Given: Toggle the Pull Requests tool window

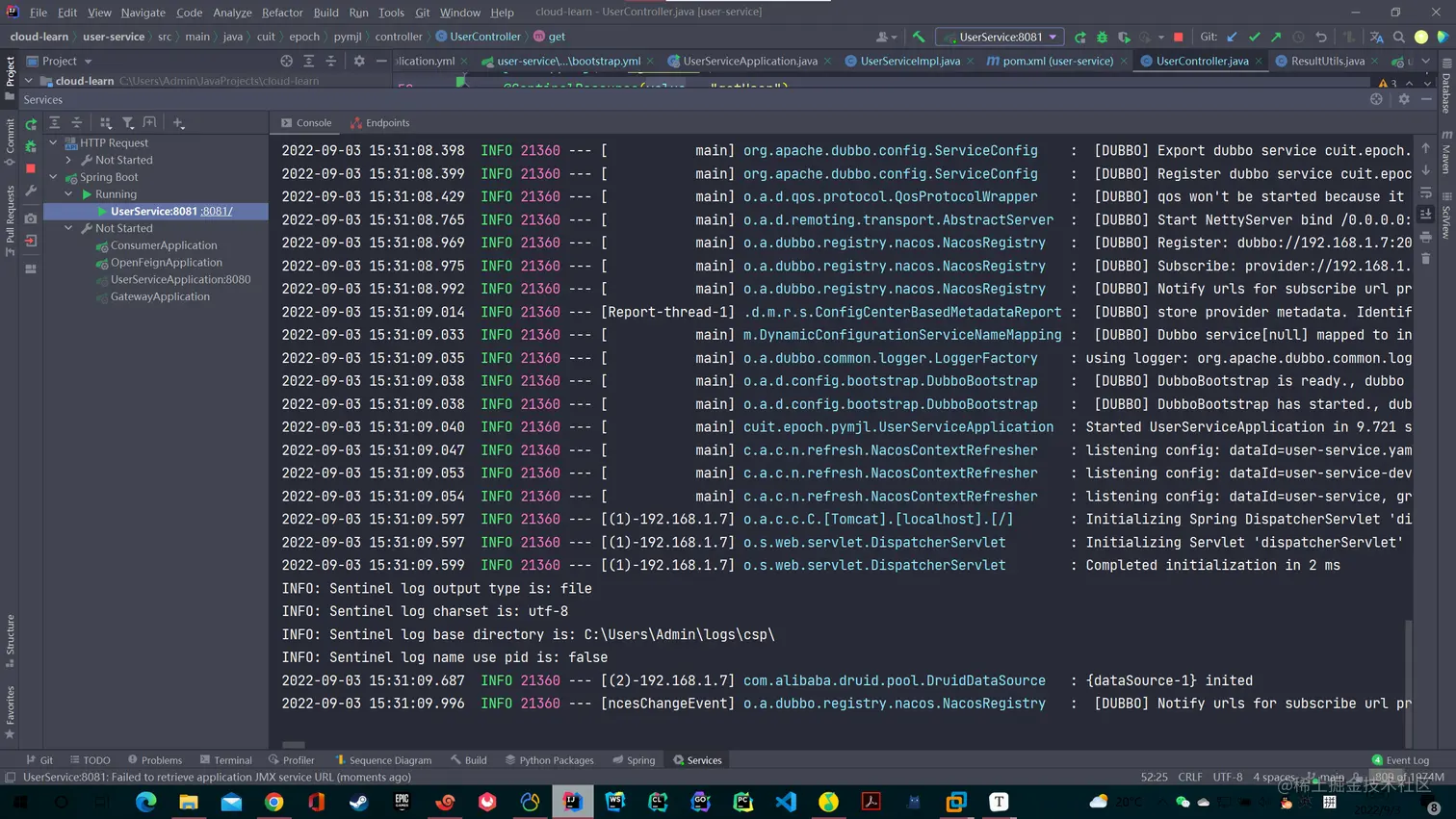Looking at the screenshot, I should point(10,221).
